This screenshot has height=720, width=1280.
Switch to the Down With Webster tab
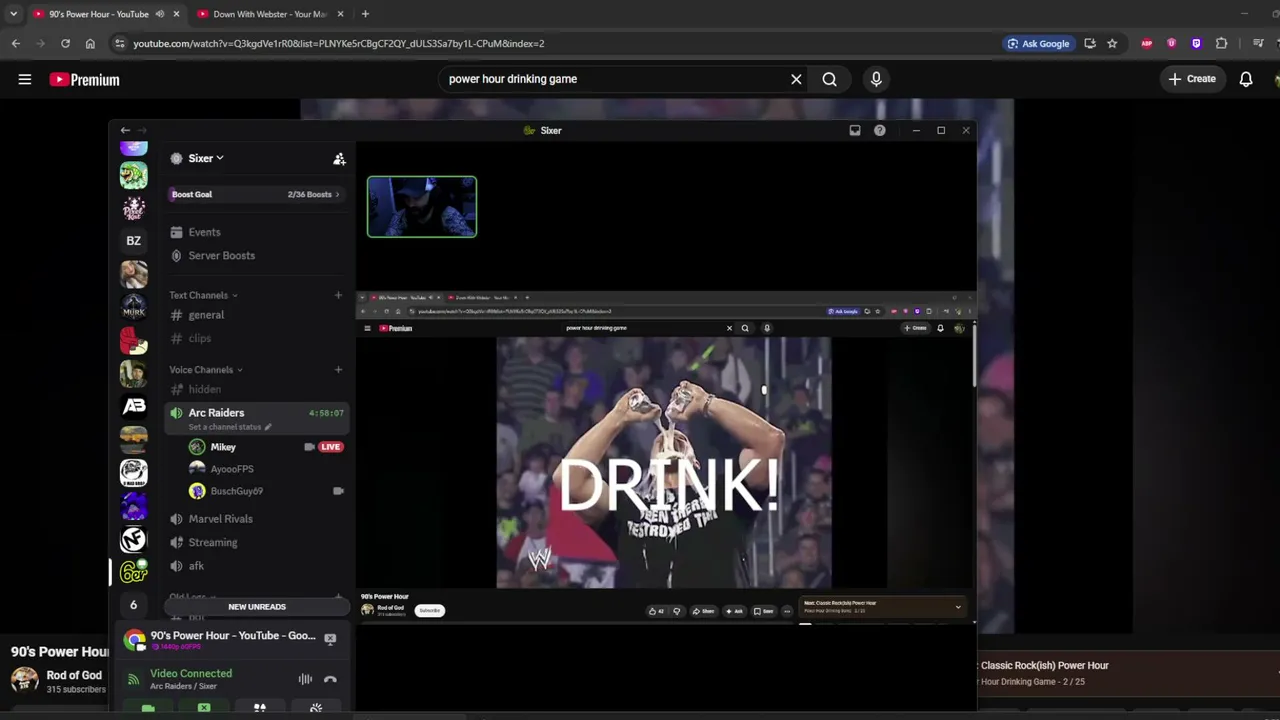tap(270, 14)
